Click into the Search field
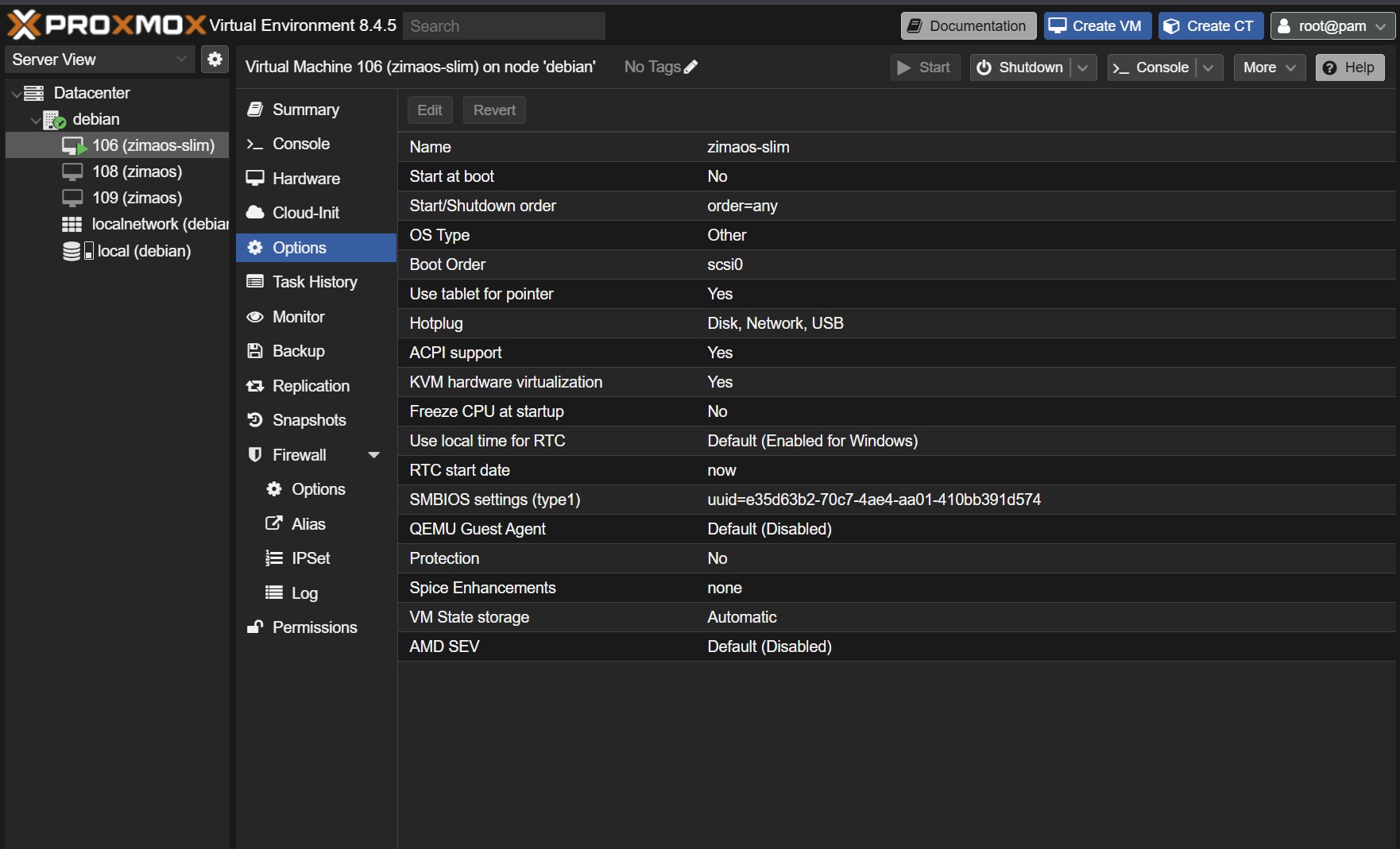Viewport: 1400px width, 849px height. point(504,26)
